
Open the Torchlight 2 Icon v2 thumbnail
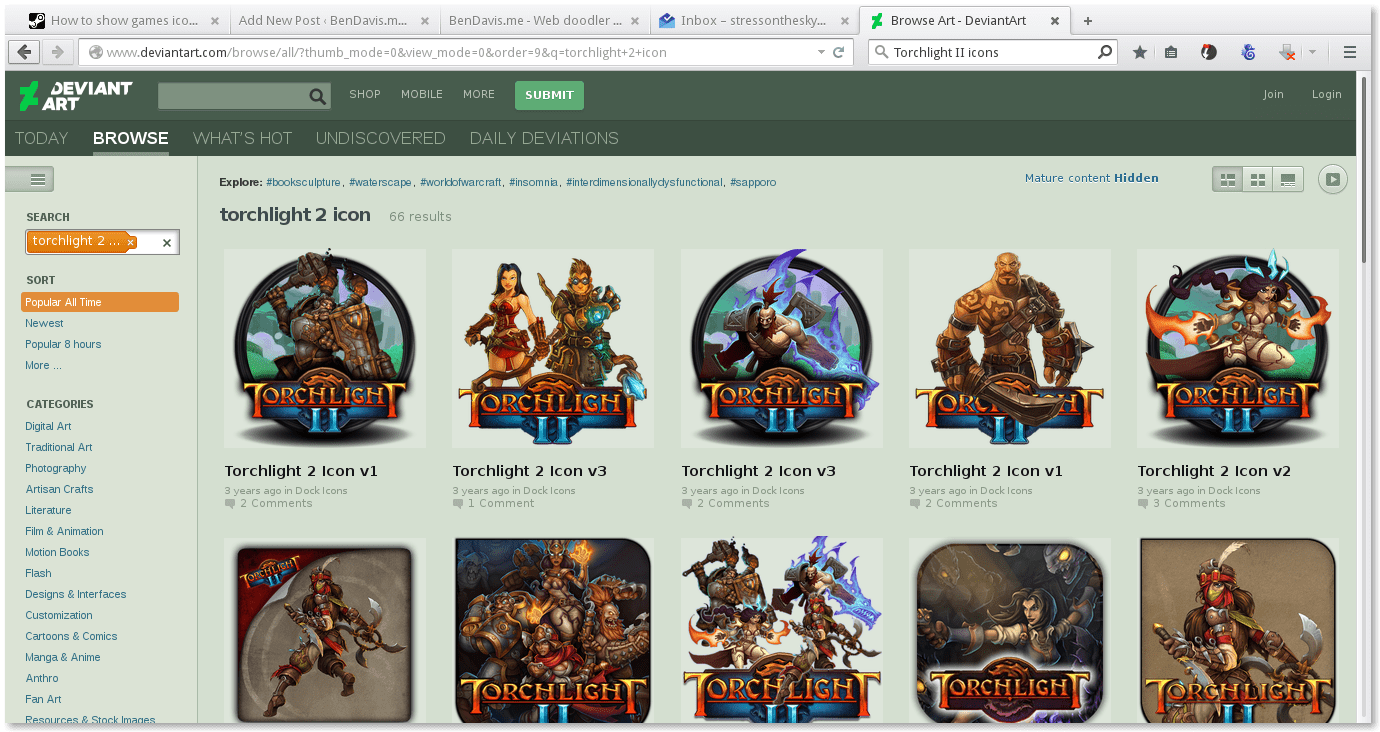click(x=1237, y=348)
